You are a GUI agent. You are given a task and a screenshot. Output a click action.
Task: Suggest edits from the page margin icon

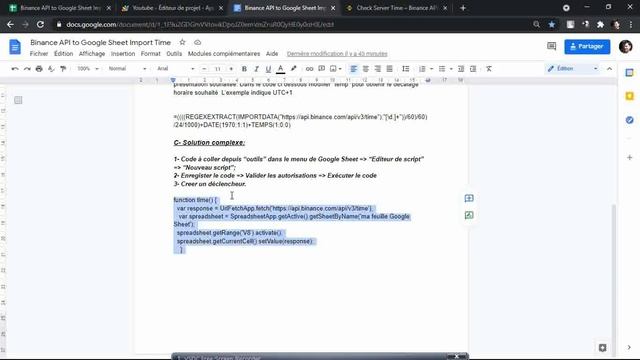pyautogui.click(x=469, y=215)
